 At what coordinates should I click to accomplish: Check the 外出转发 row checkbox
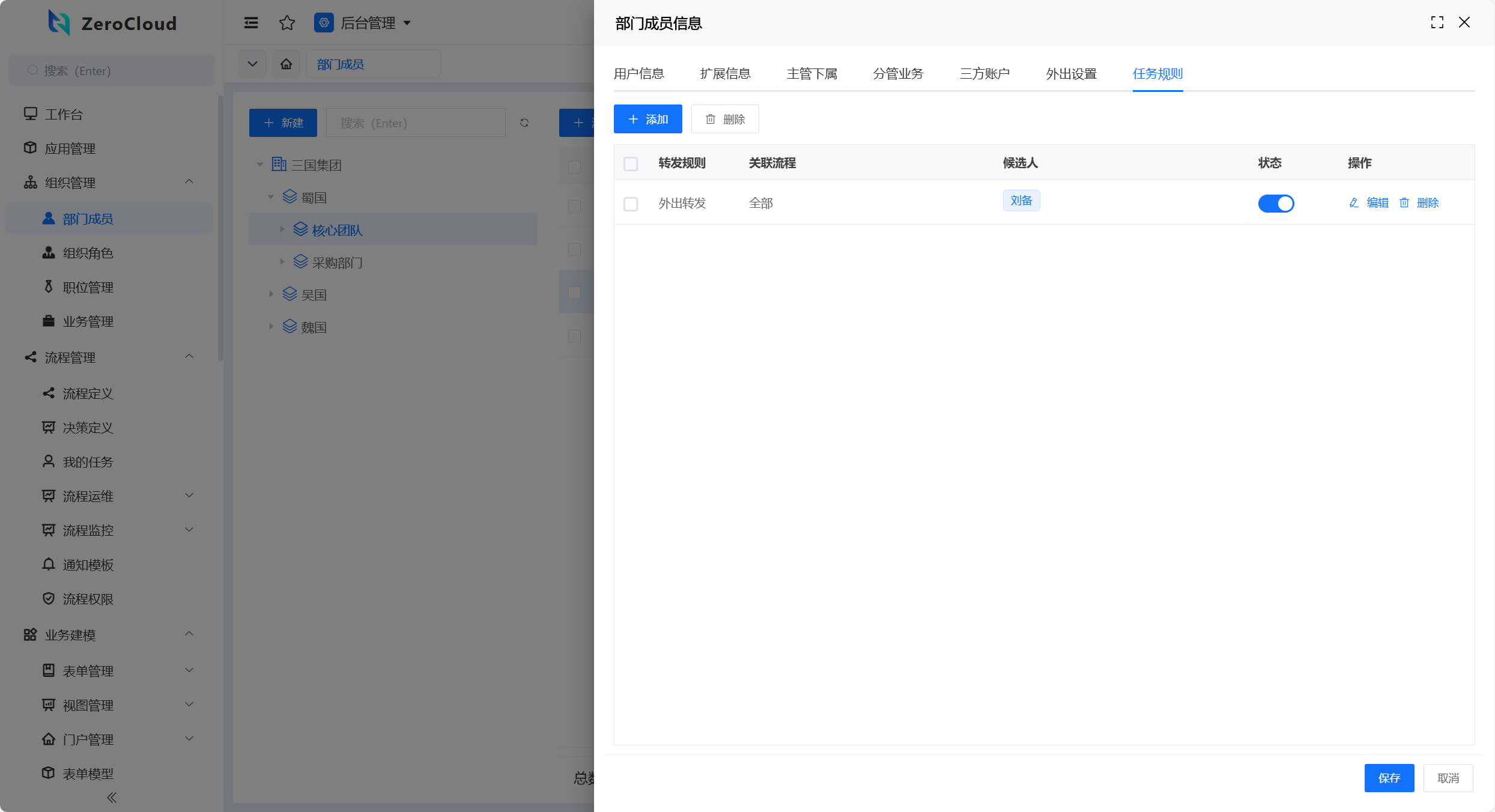point(631,204)
